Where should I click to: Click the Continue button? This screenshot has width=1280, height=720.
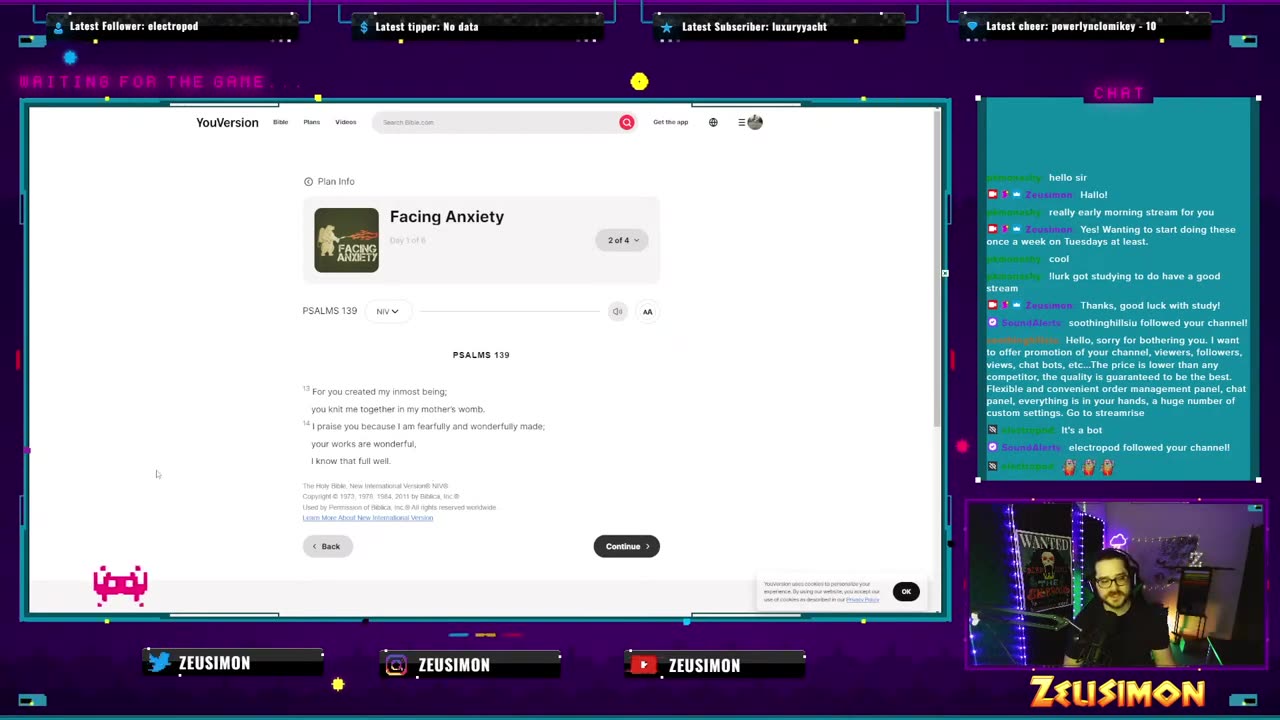626,546
